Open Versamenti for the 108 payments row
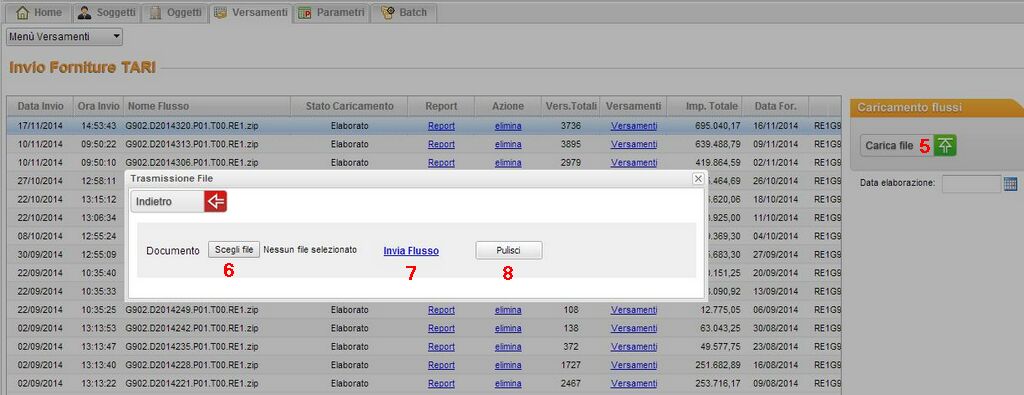Screen dimensions: 1024x395 pos(634,310)
